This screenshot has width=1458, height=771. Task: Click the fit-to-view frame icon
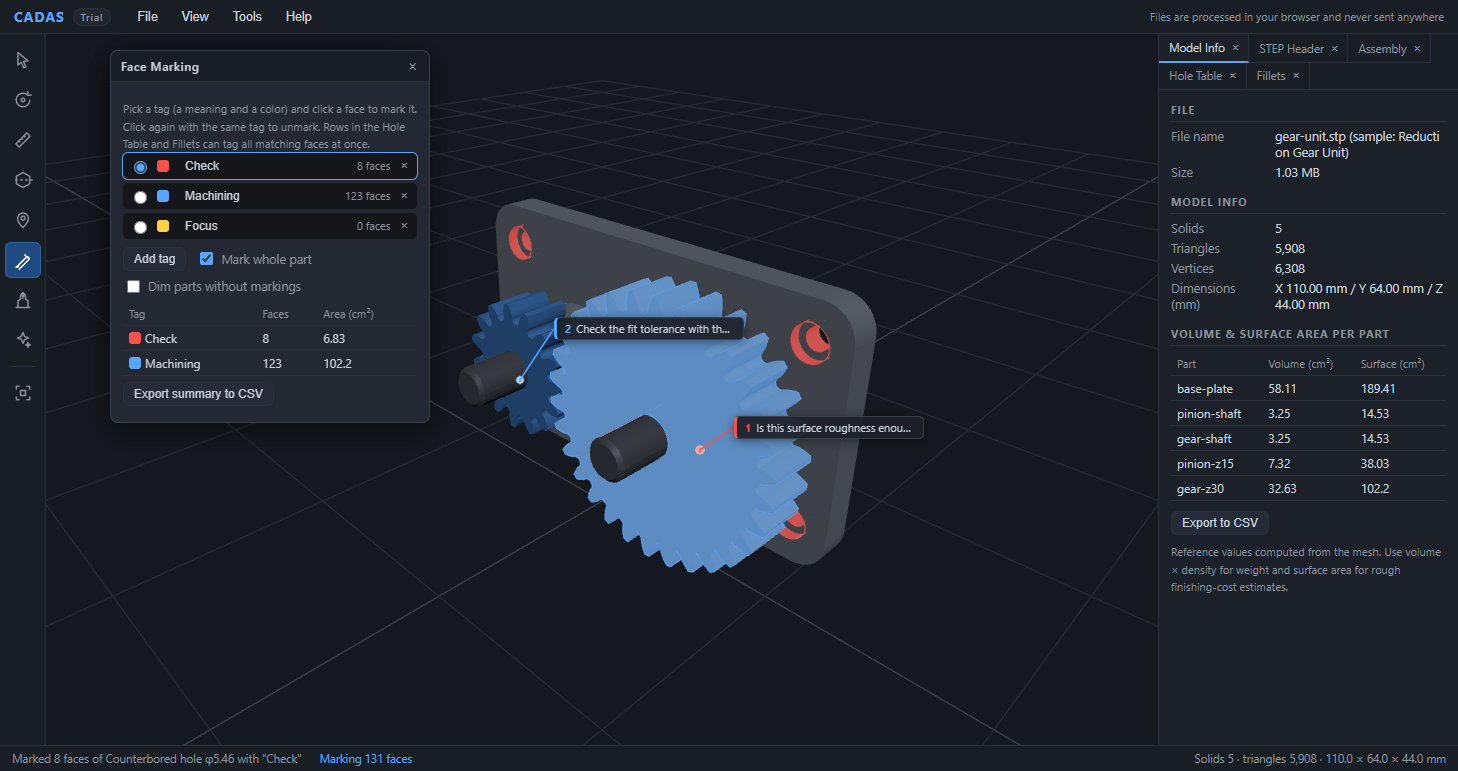pyautogui.click(x=23, y=393)
